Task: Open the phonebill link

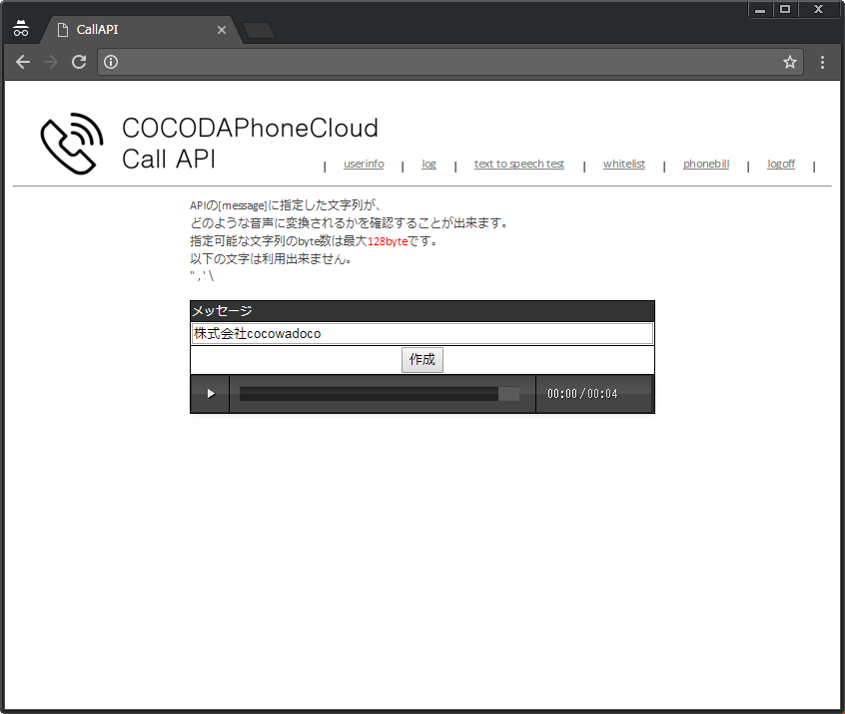Action: (706, 164)
